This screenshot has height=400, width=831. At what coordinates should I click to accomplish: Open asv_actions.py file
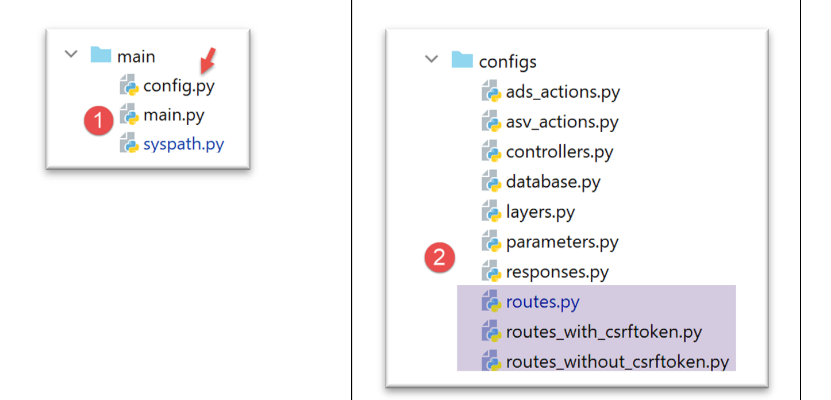tap(562, 122)
